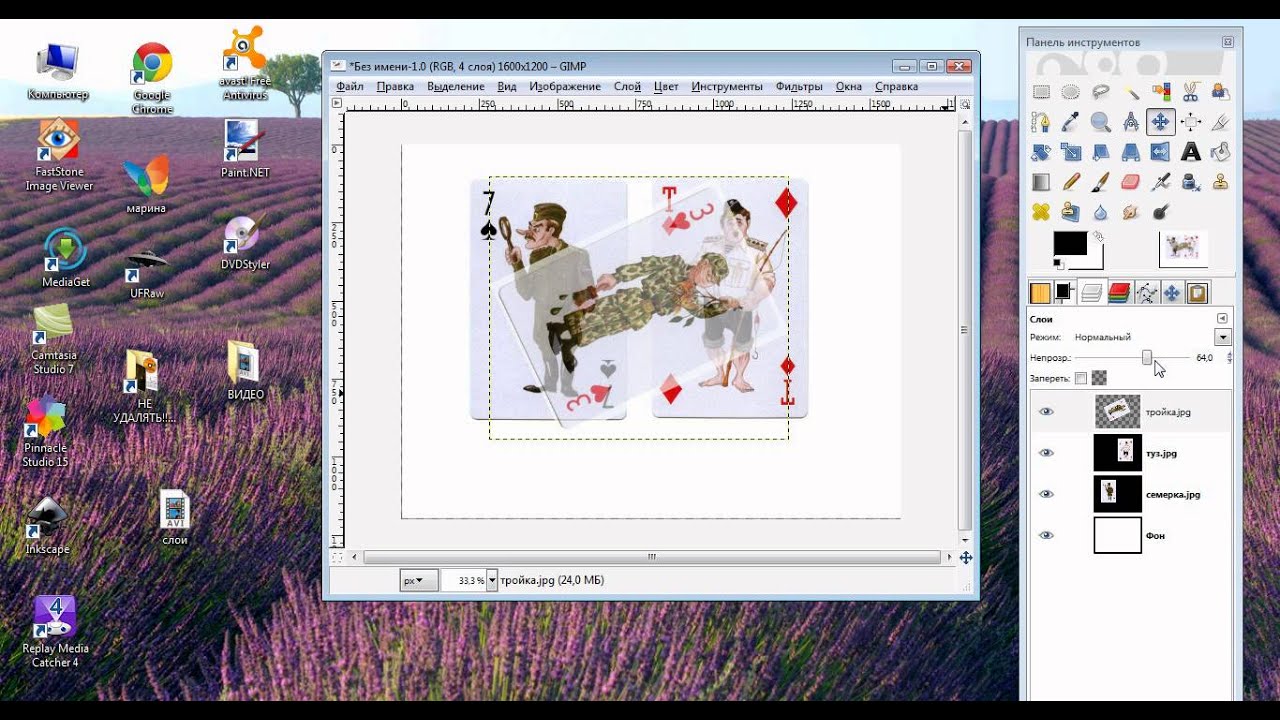This screenshot has height=720, width=1280.
Task: Select the Align tool
Action: [x=1191, y=122]
